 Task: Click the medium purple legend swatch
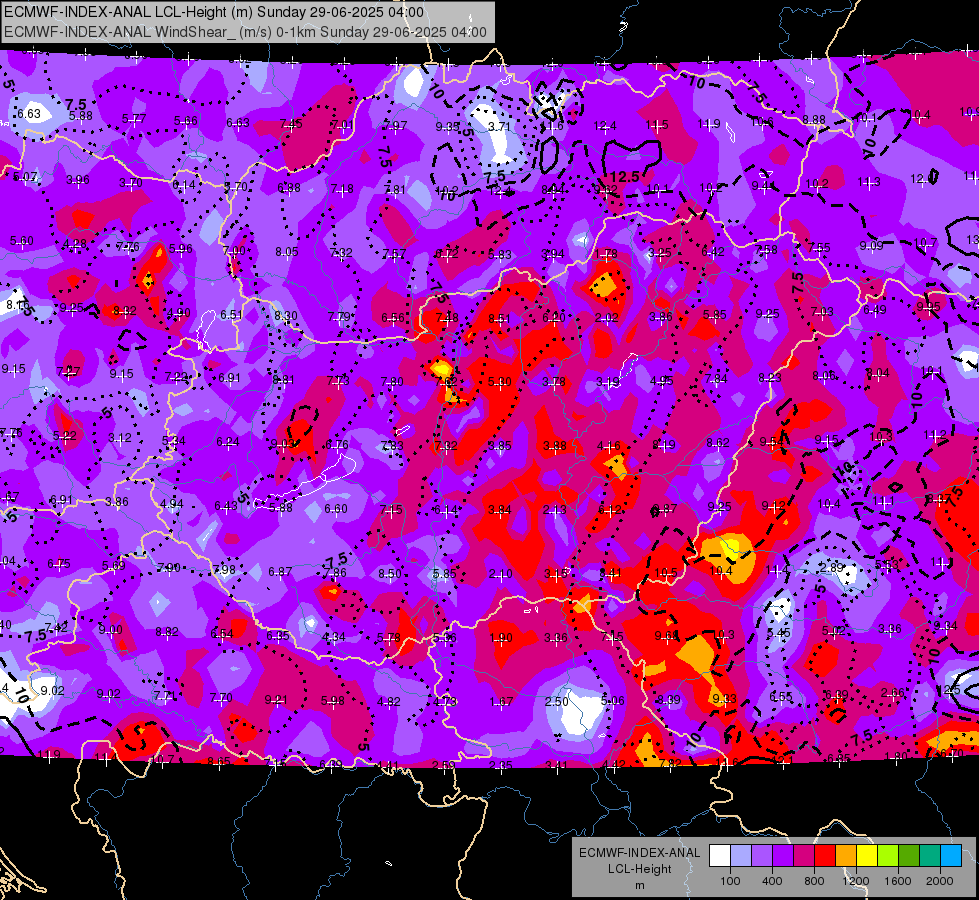point(762,856)
